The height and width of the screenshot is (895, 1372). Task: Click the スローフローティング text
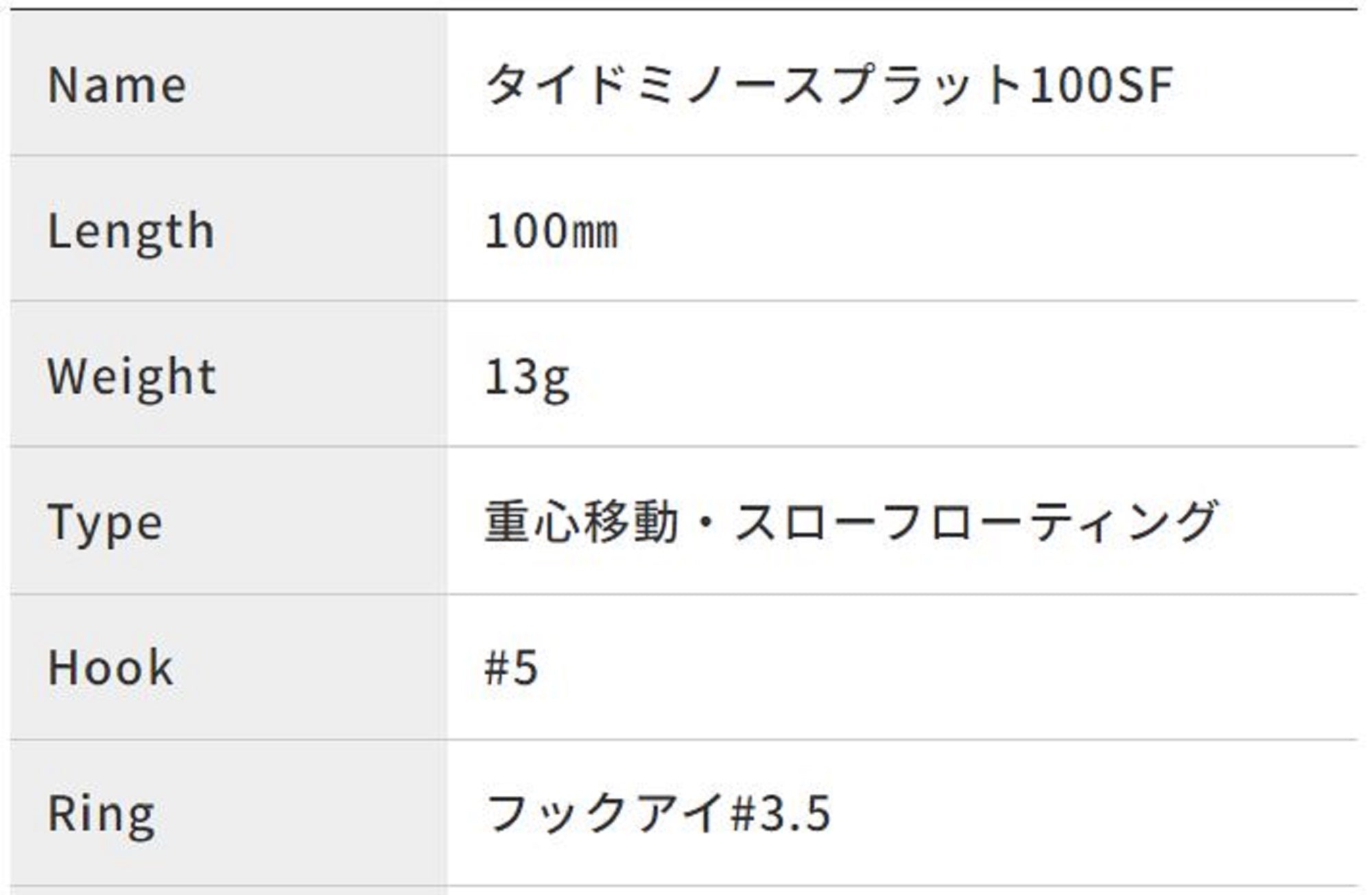pos(975,522)
